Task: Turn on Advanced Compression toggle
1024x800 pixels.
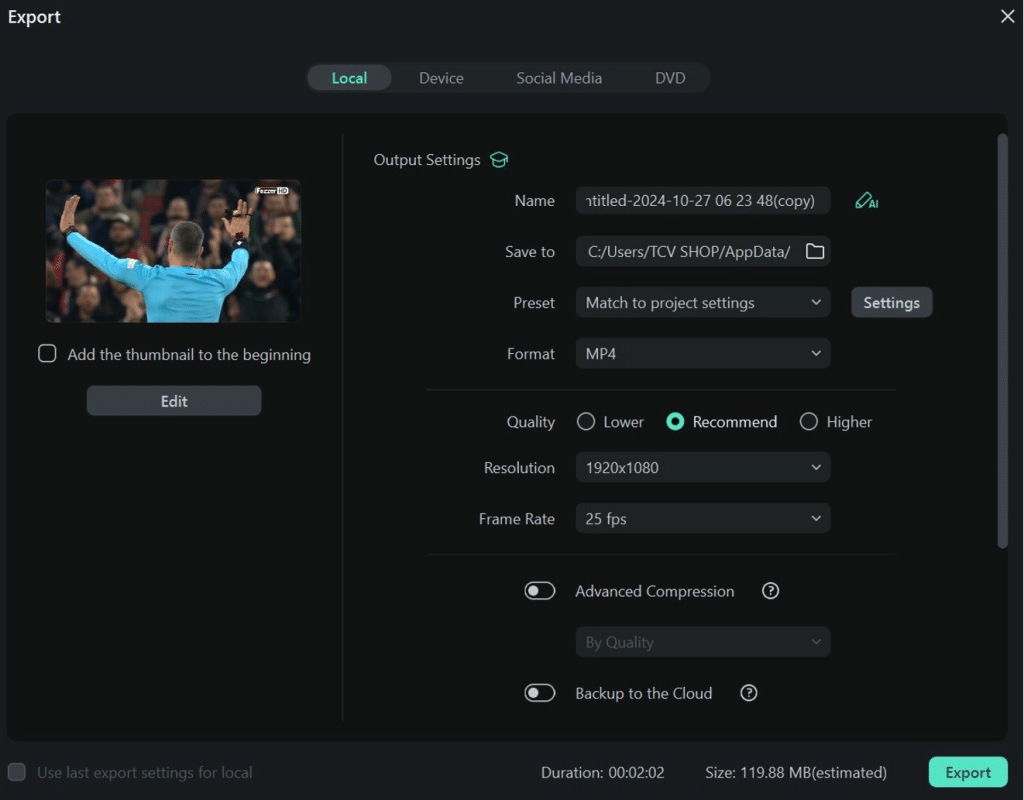Action: point(540,591)
